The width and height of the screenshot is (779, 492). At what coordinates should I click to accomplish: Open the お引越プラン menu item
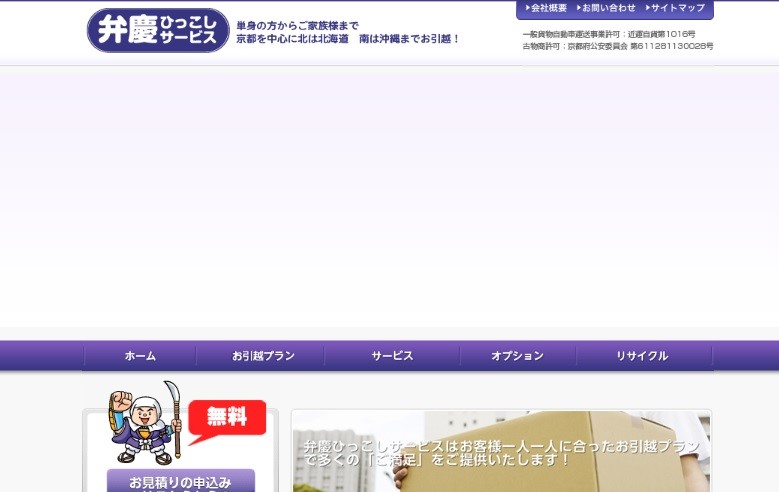tap(263, 356)
